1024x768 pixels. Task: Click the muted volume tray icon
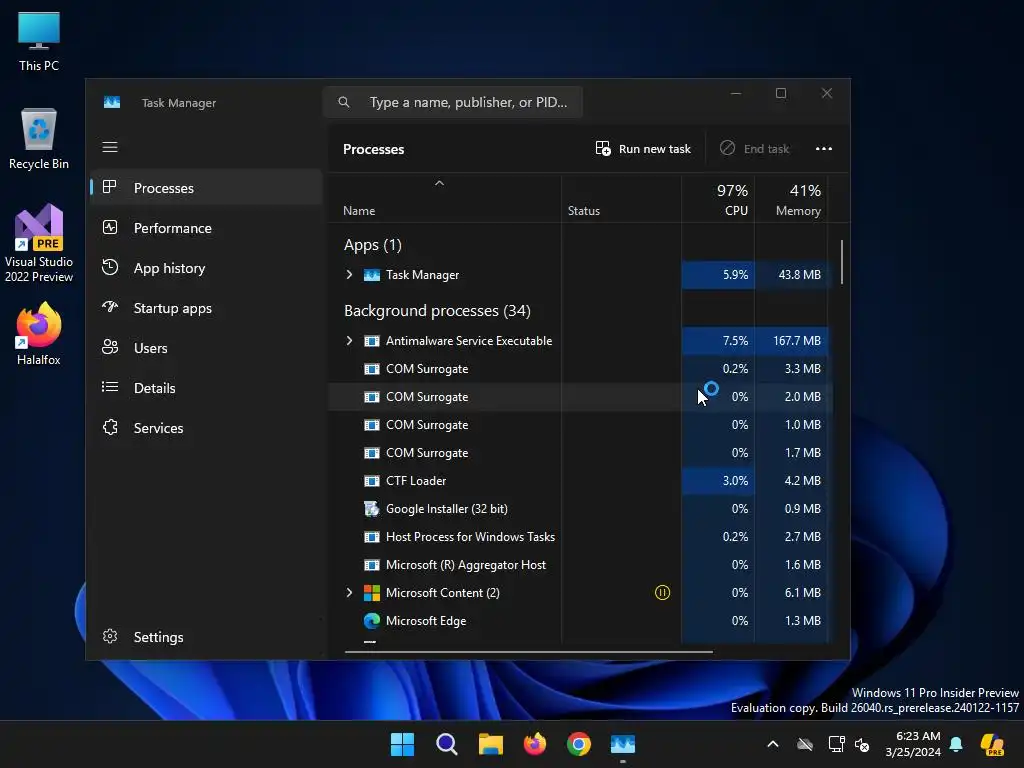click(862, 744)
